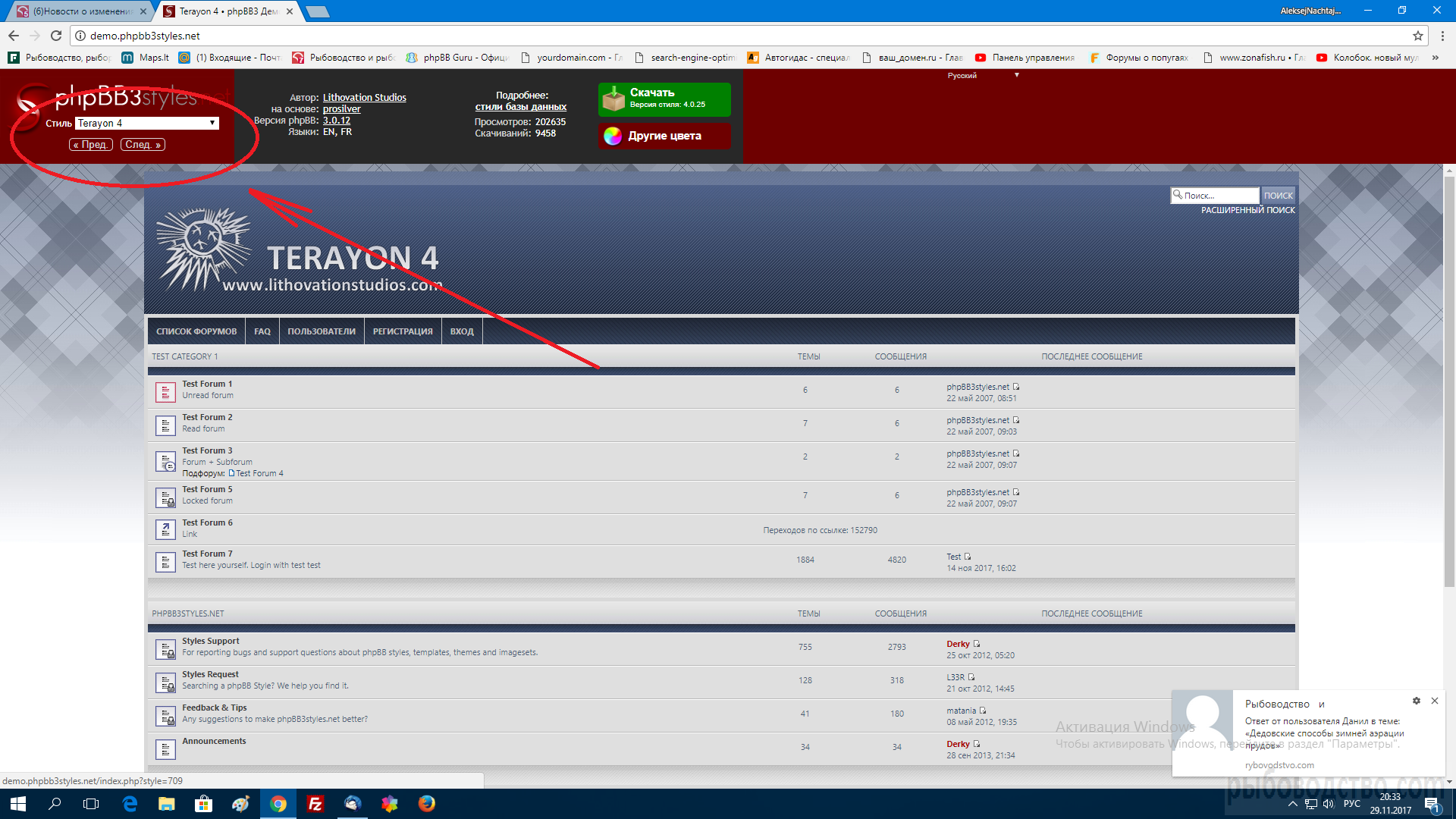
Task: Open Test Forum 1 title link
Action: point(207,384)
